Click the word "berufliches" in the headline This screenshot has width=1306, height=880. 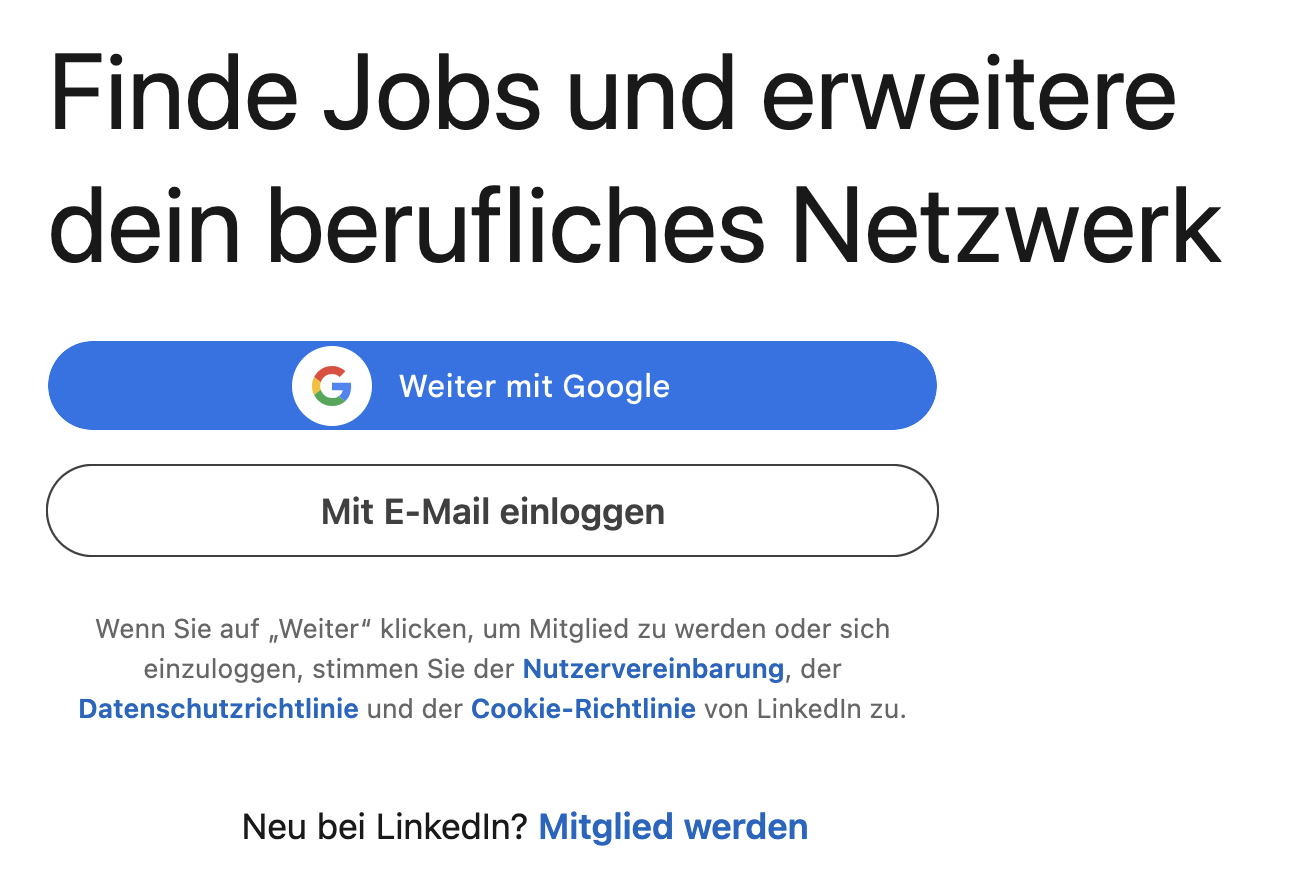(x=516, y=225)
